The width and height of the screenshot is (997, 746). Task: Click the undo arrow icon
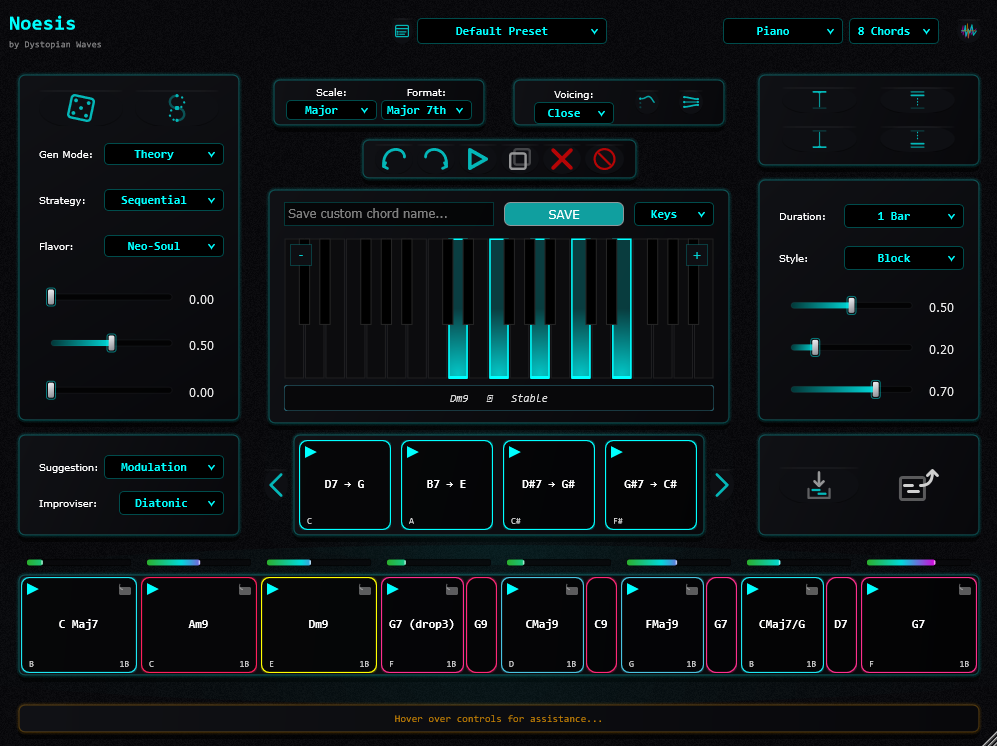(394, 159)
